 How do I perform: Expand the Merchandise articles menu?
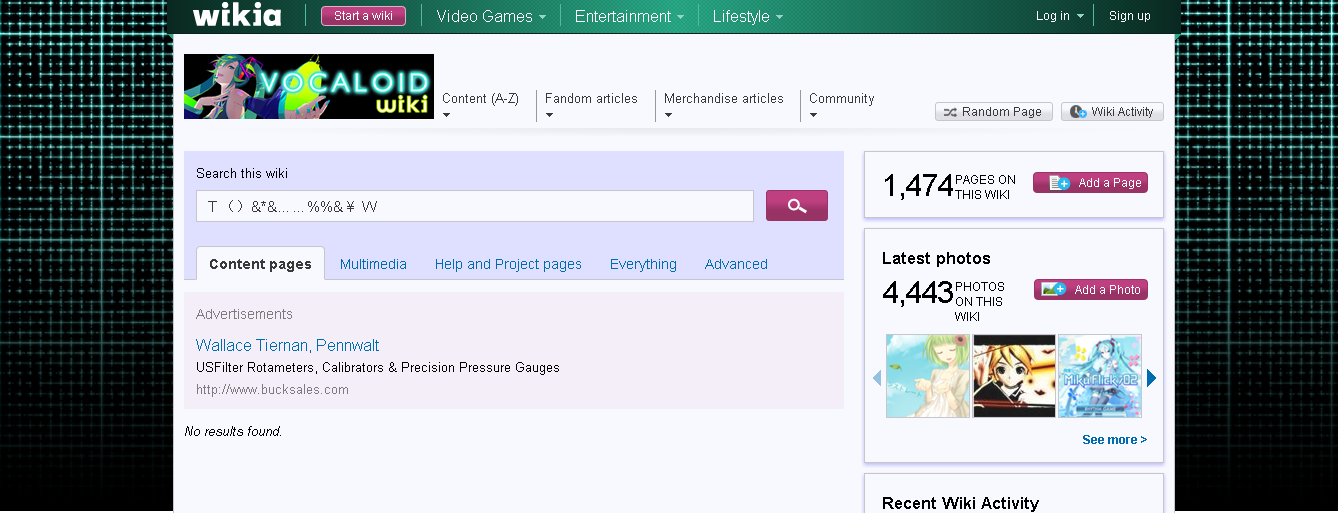click(724, 105)
